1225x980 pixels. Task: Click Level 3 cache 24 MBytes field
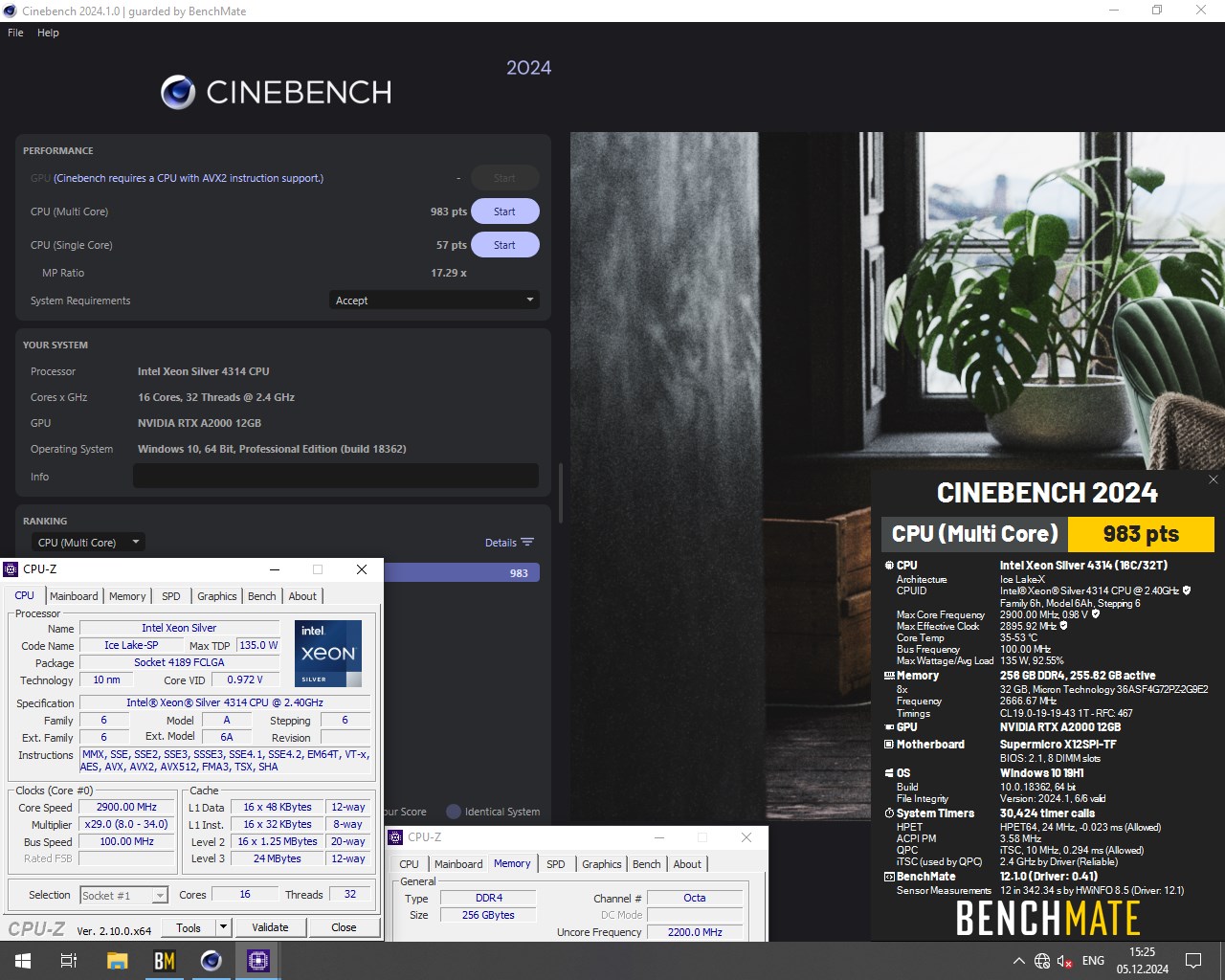tap(278, 859)
